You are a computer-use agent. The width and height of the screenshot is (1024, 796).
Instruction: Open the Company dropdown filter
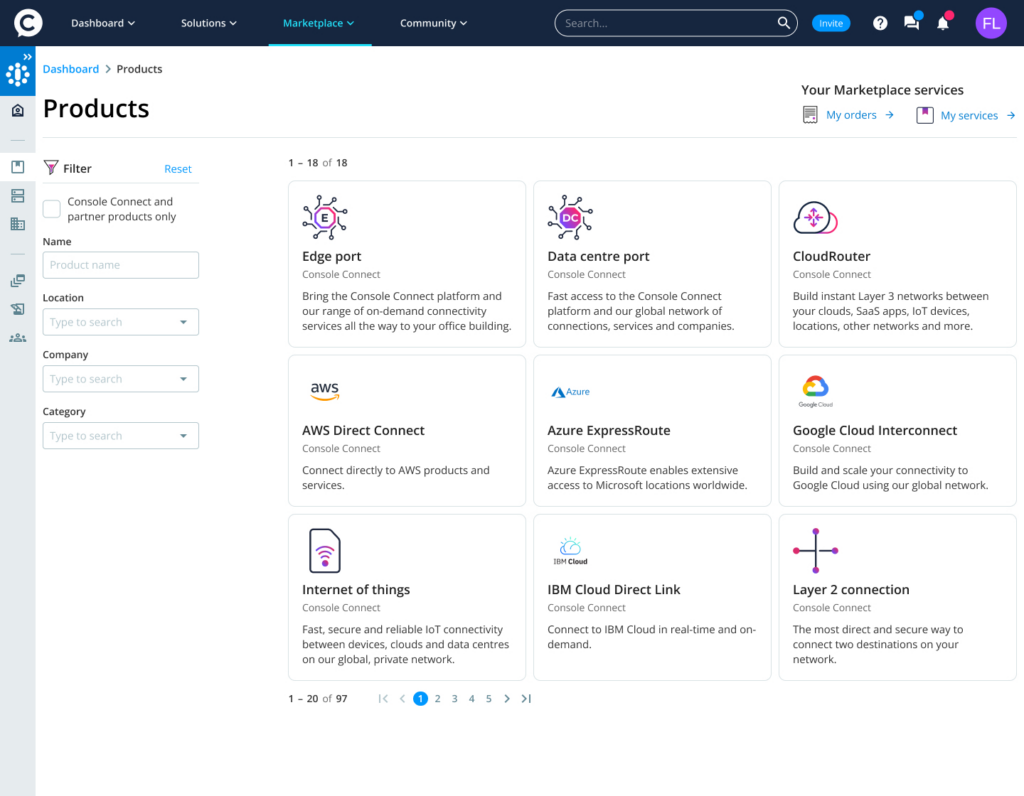[120, 378]
